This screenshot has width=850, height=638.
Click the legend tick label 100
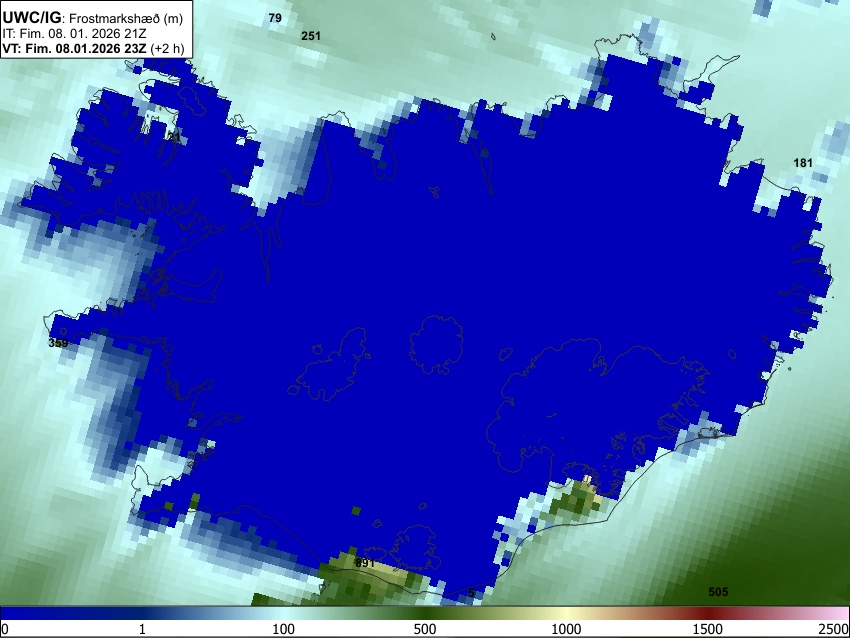coord(284,629)
